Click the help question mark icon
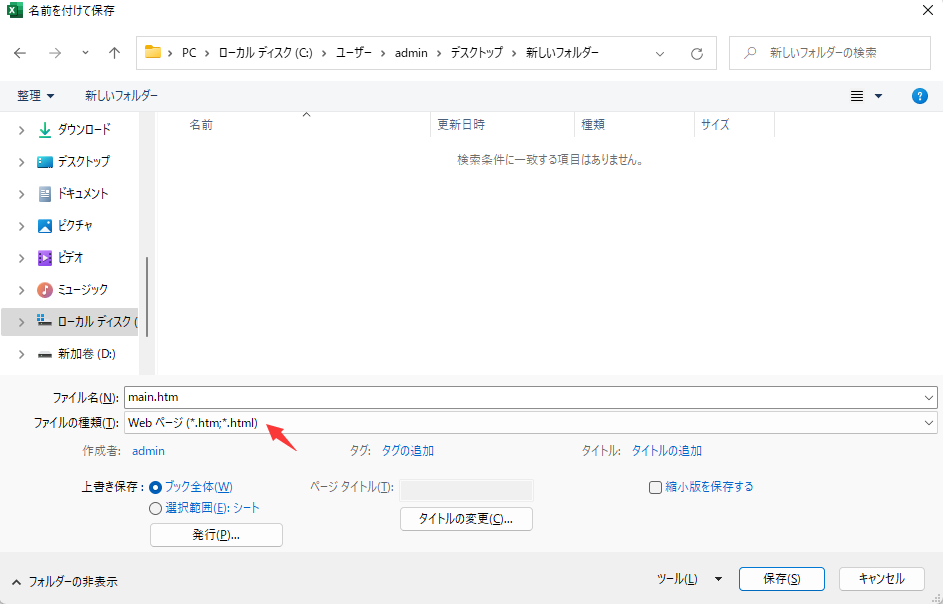The height and width of the screenshot is (604, 943). pos(918,95)
